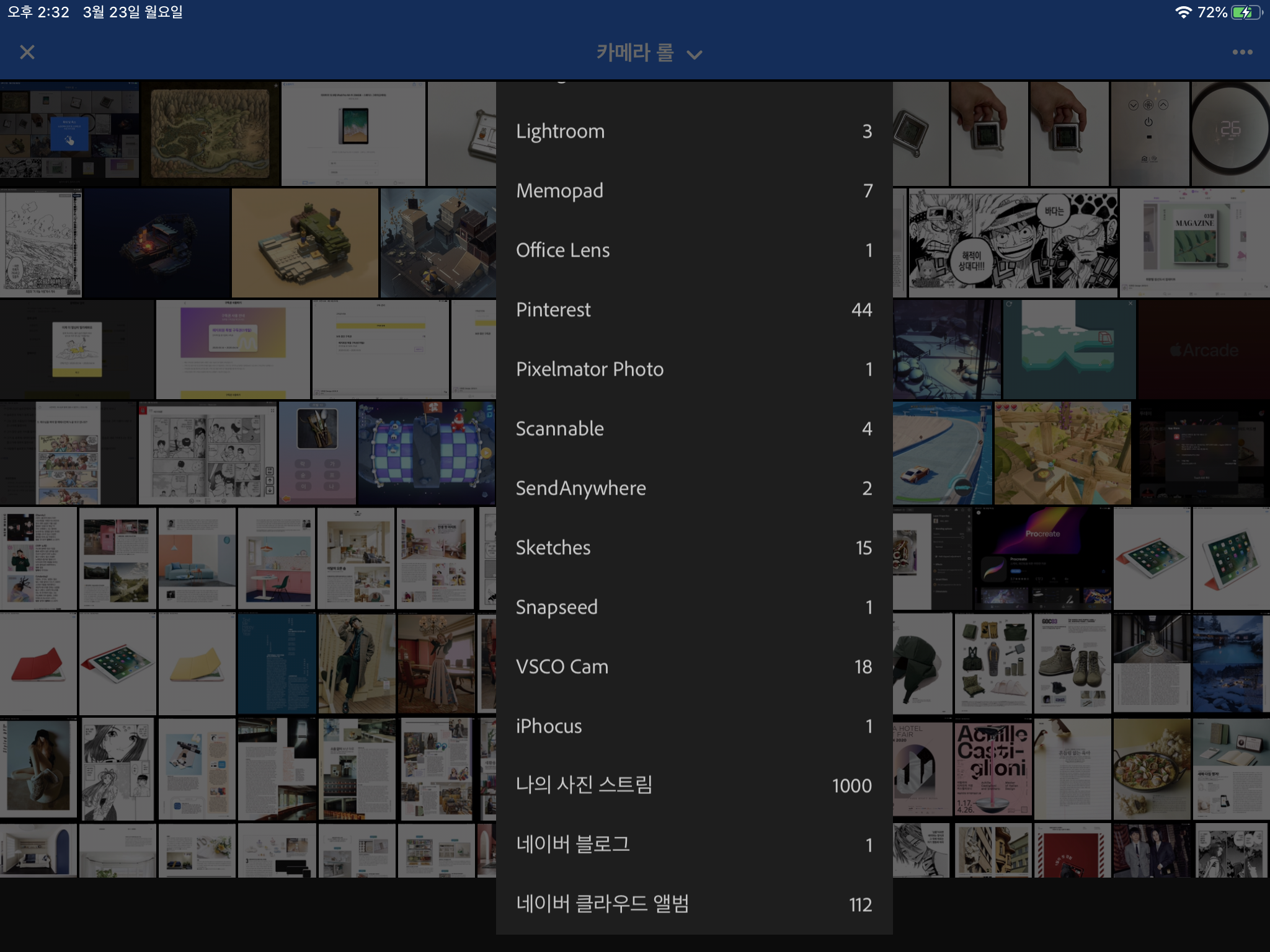Image resolution: width=1270 pixels, height=952 pixels.
Task: Select the SendAnywhere album
Action: point(693,488)
